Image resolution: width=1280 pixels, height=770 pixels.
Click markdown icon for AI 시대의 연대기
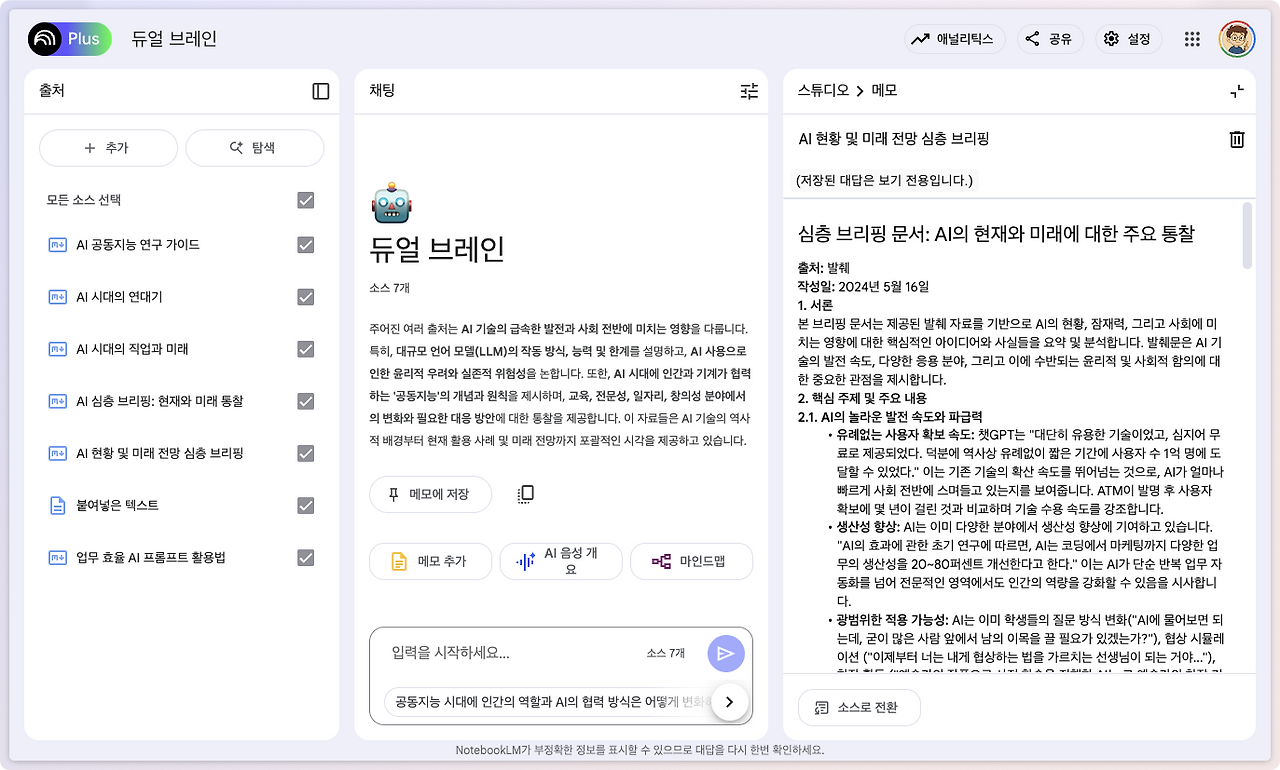click(x=57, y=297)
